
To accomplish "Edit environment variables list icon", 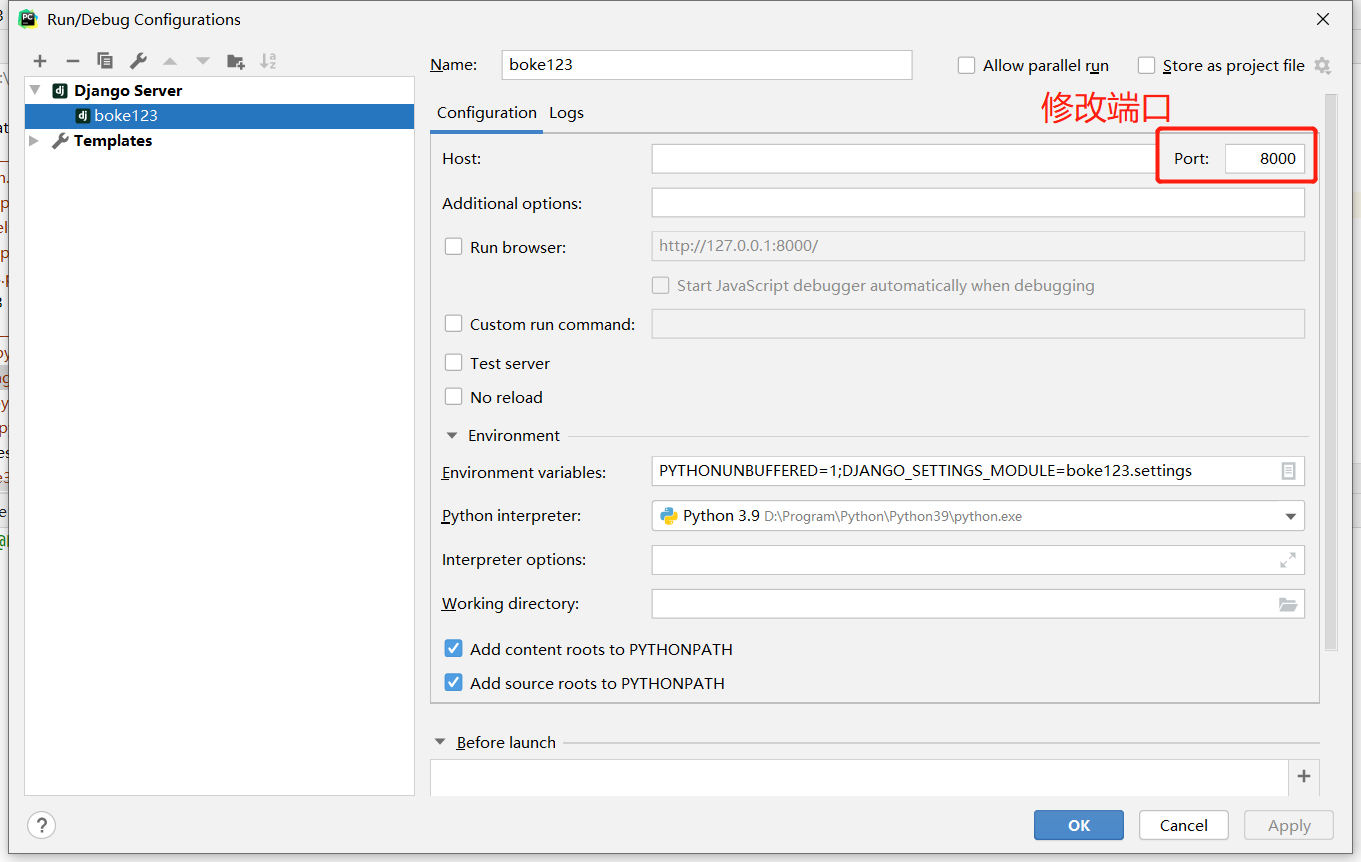I will click(1288, 471).
